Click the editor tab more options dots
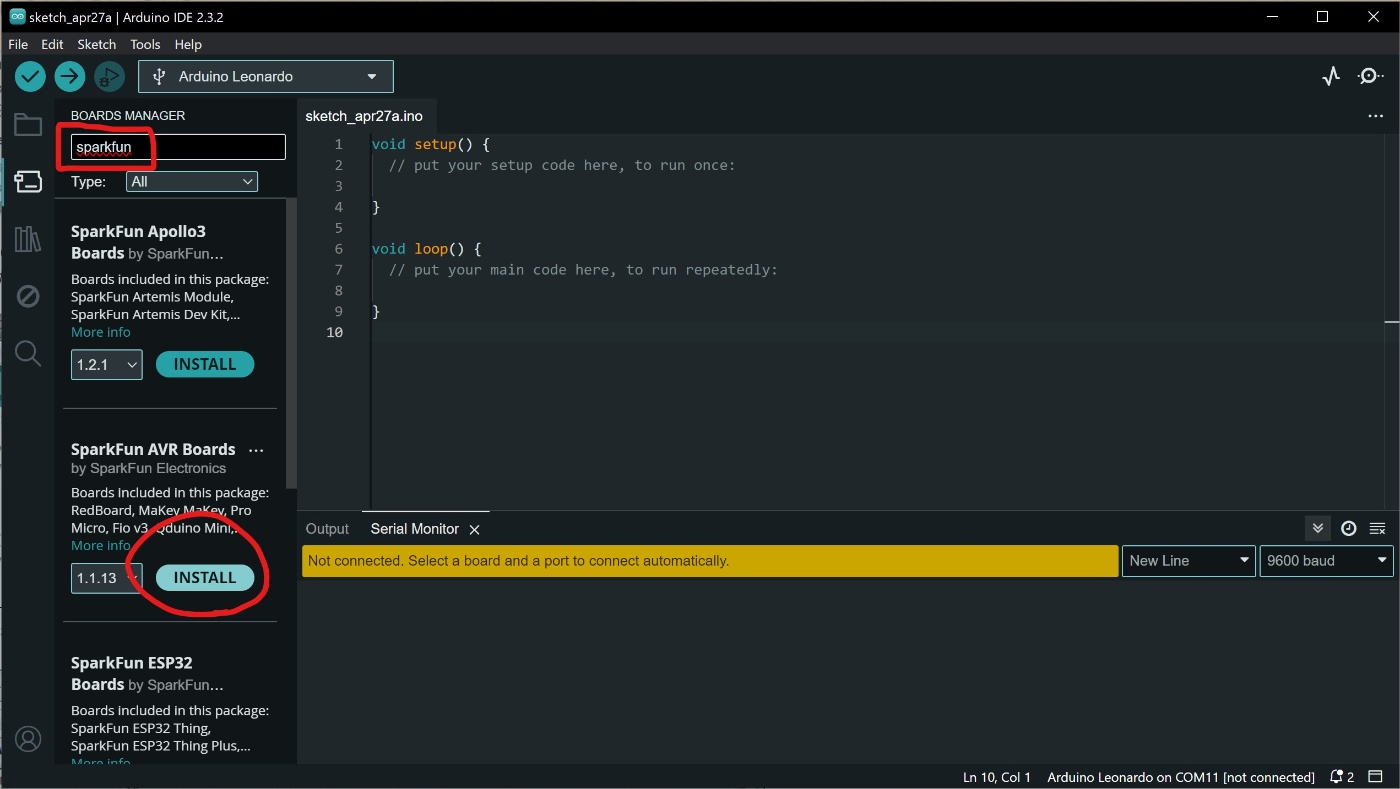This screenshot has height=789, width=1400. [1375, 116]
